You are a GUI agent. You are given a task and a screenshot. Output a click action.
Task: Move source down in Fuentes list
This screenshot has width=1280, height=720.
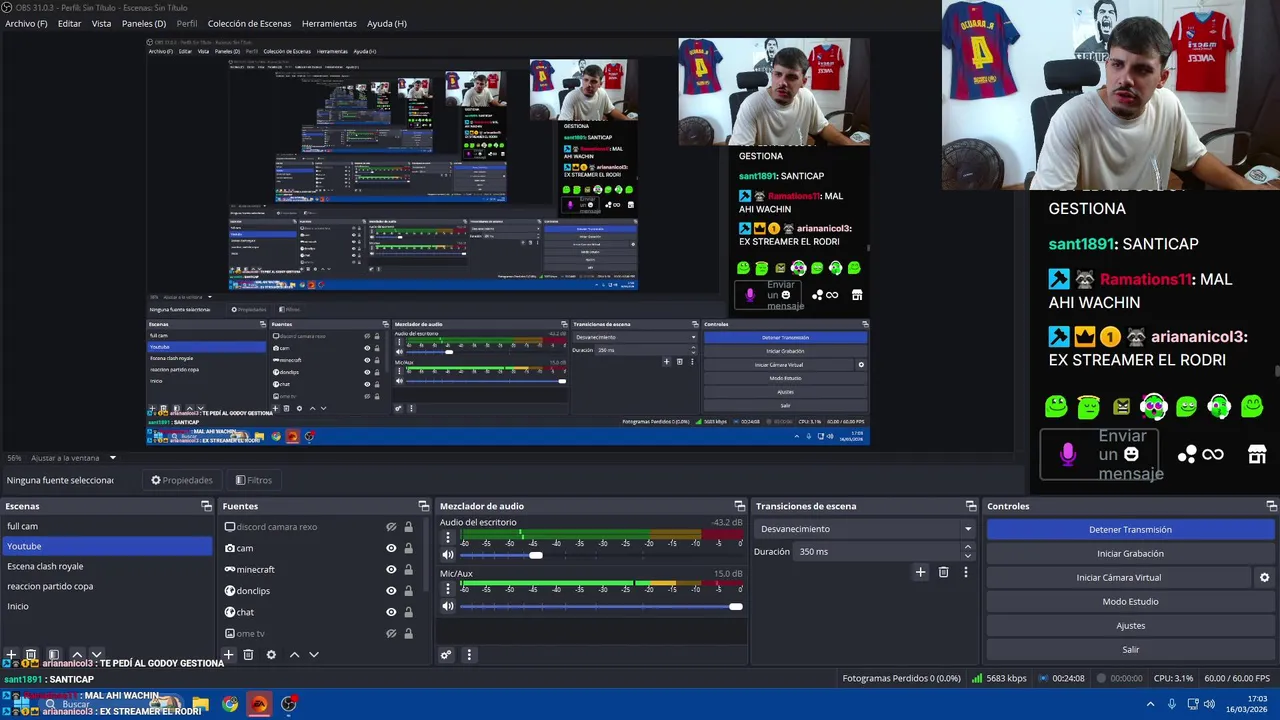(x=314, y=655)
